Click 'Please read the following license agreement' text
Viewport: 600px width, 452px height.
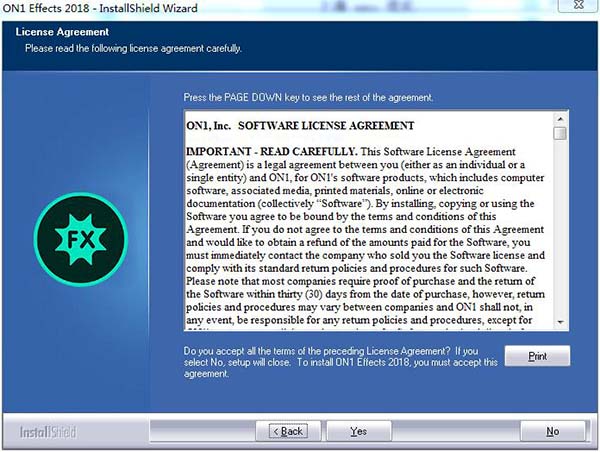133,49
